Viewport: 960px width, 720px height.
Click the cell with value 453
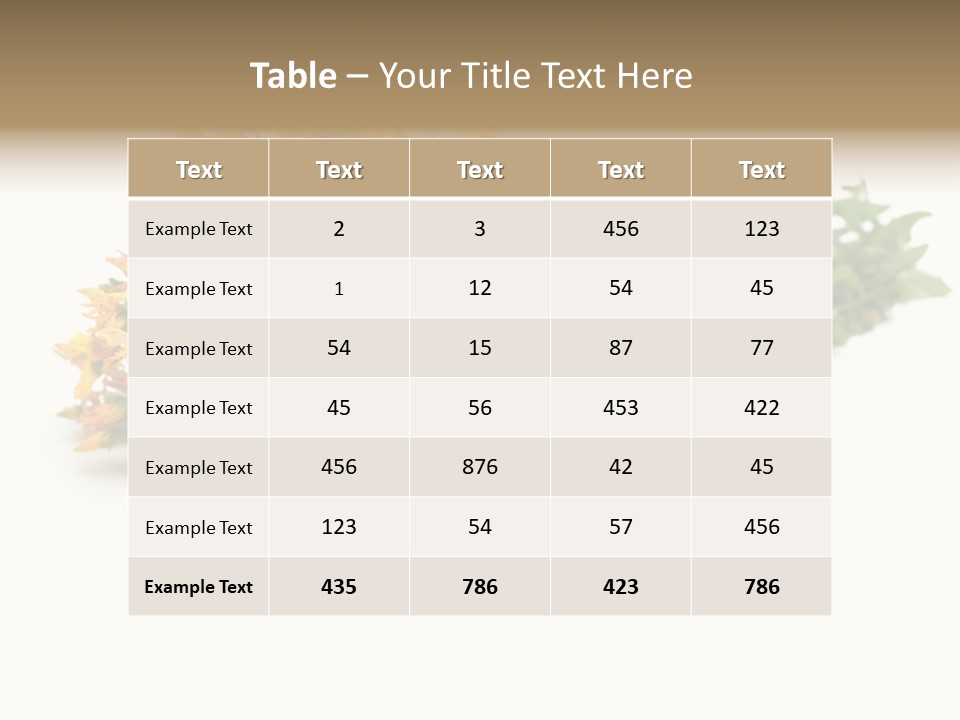(x=621, y=407)
